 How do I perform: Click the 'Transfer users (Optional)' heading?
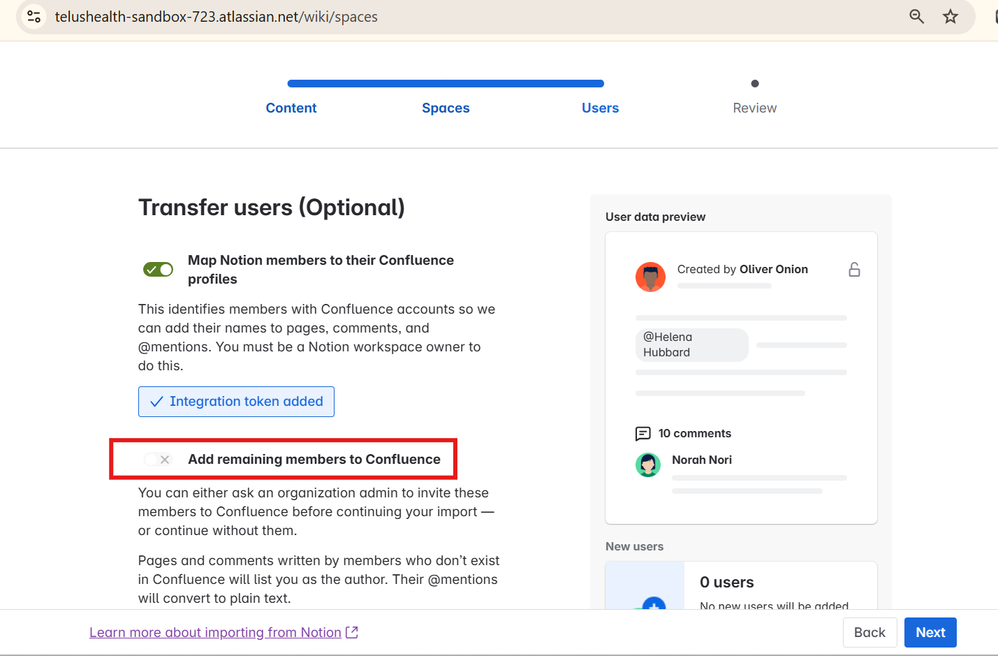click(x=272, y=207)
